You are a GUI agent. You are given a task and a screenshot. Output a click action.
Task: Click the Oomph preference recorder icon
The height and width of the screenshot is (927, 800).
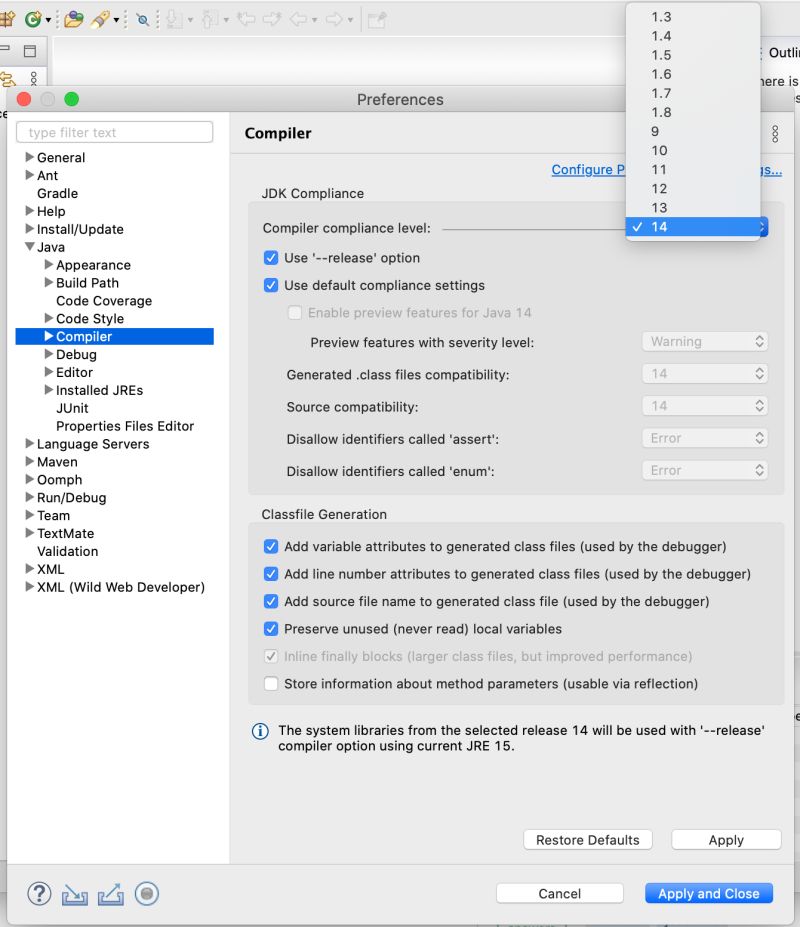(x=146, y=893)
